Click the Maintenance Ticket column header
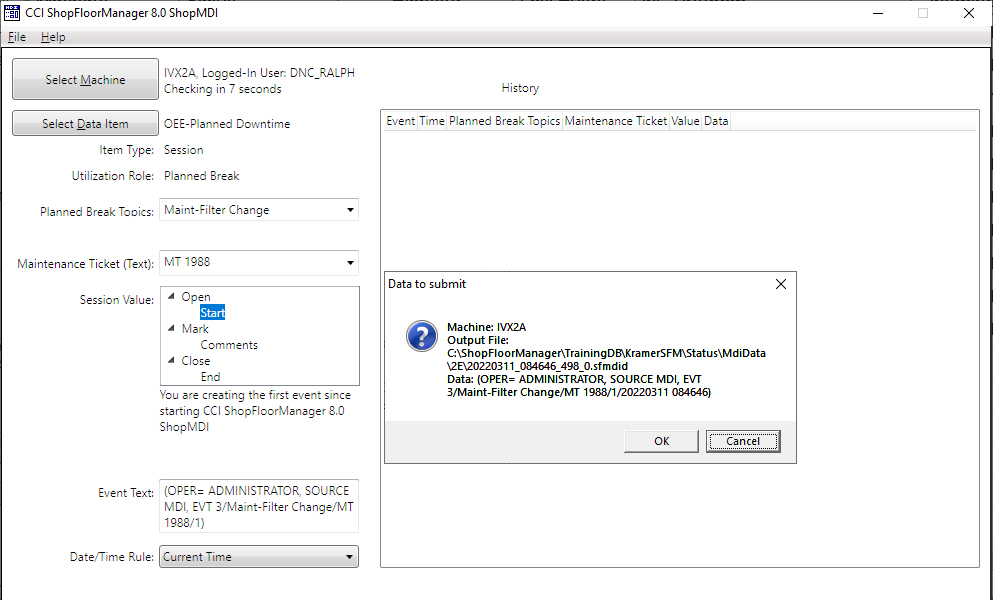993x600 pixels. tap(616, 121)
